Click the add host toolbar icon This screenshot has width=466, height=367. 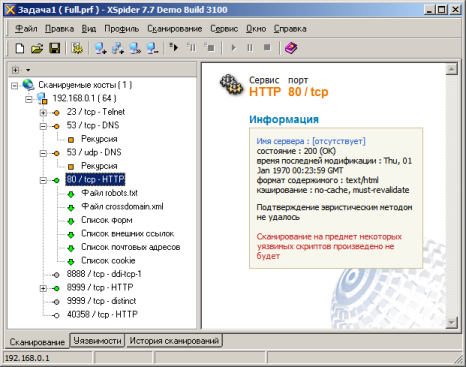point(100,48)
